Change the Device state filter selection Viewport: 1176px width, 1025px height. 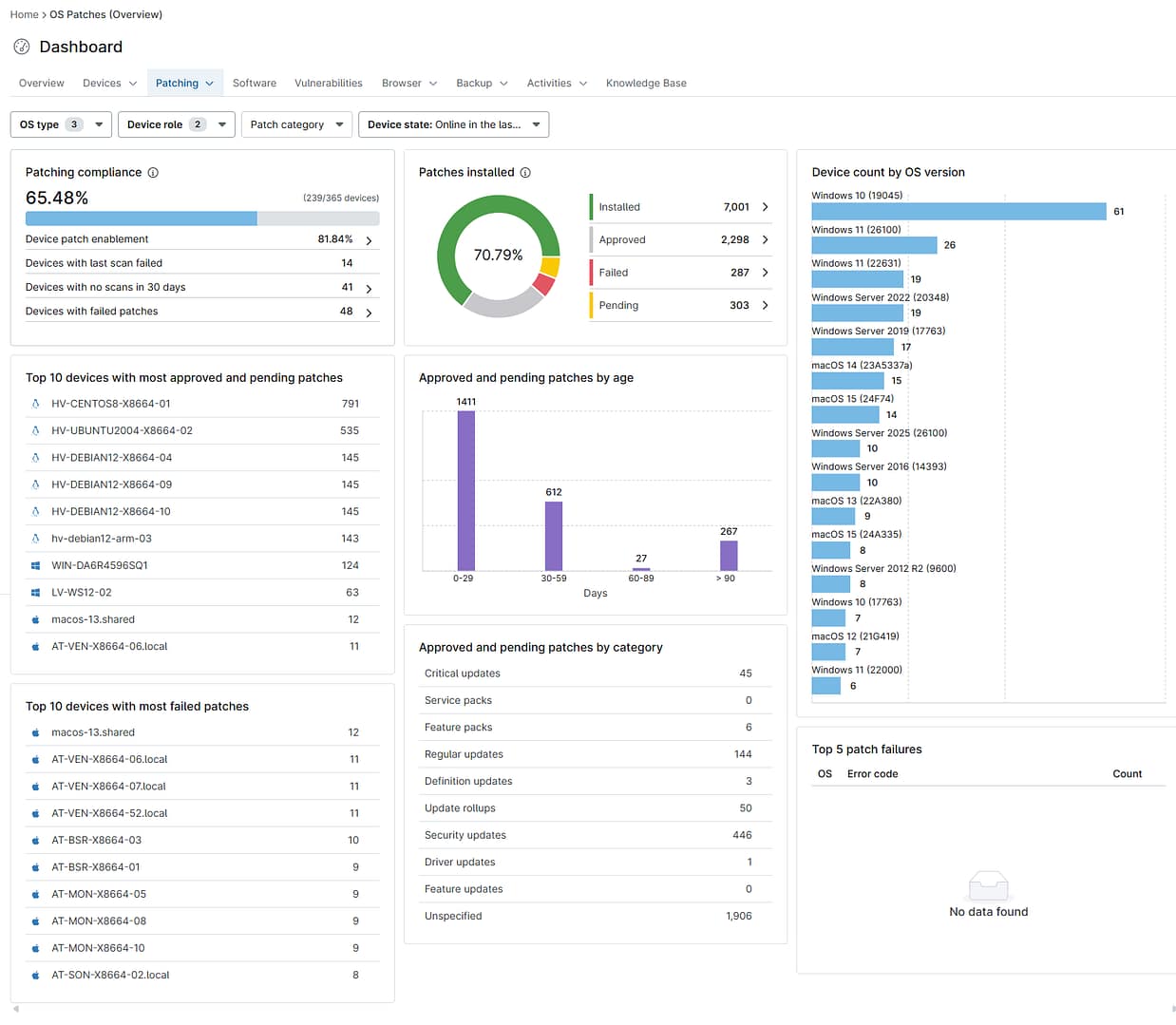tap(453, 124)
